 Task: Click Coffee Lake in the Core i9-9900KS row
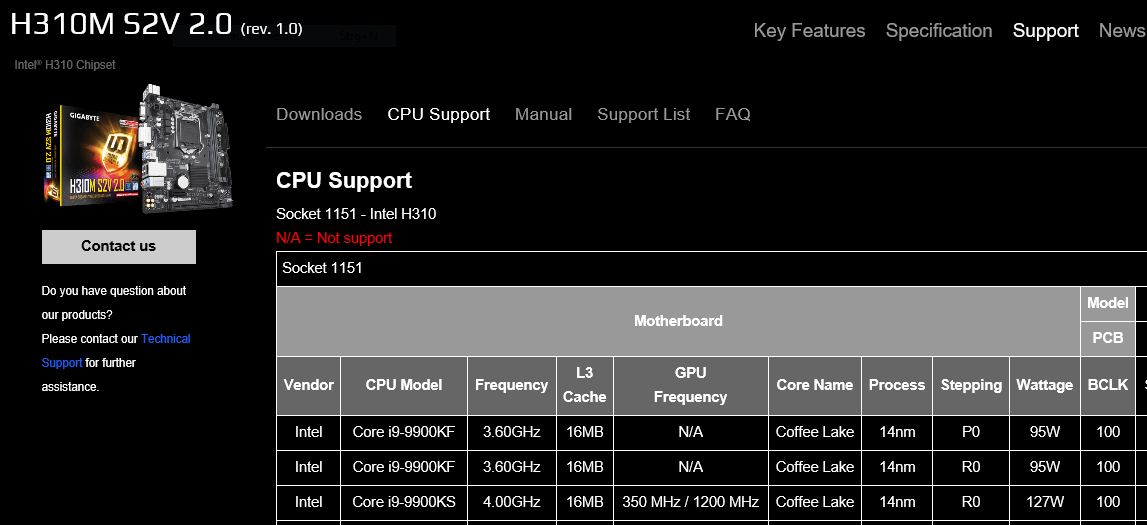pos(815,502)
